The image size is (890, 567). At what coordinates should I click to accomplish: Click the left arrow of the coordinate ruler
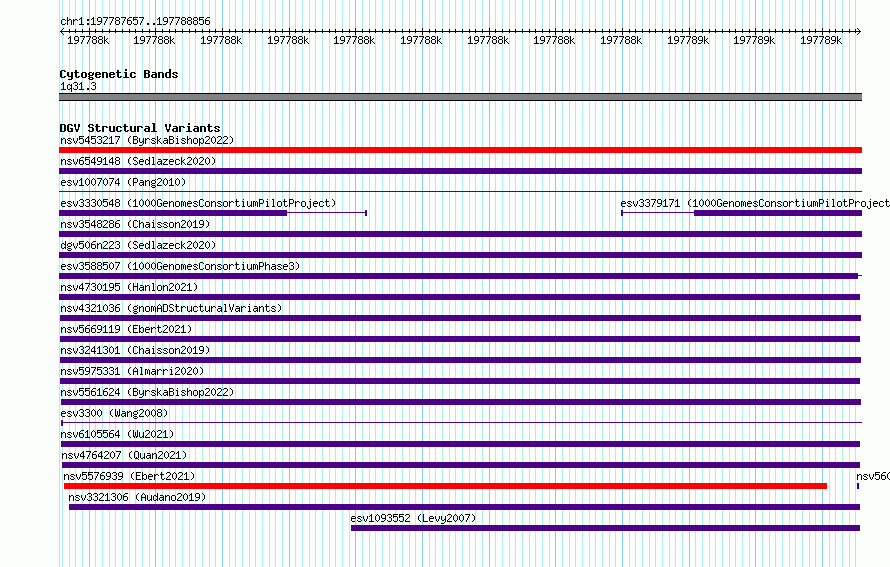[x=62, y=31]
